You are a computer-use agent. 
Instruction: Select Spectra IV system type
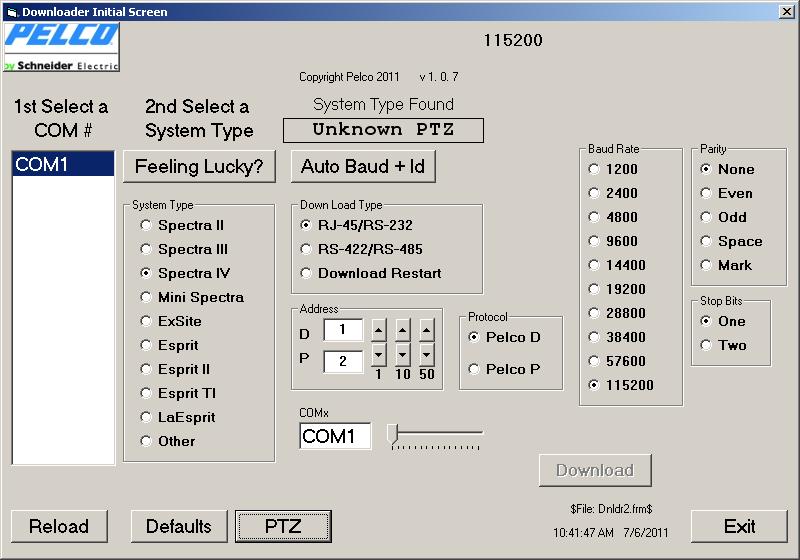(x=185, y=273)
